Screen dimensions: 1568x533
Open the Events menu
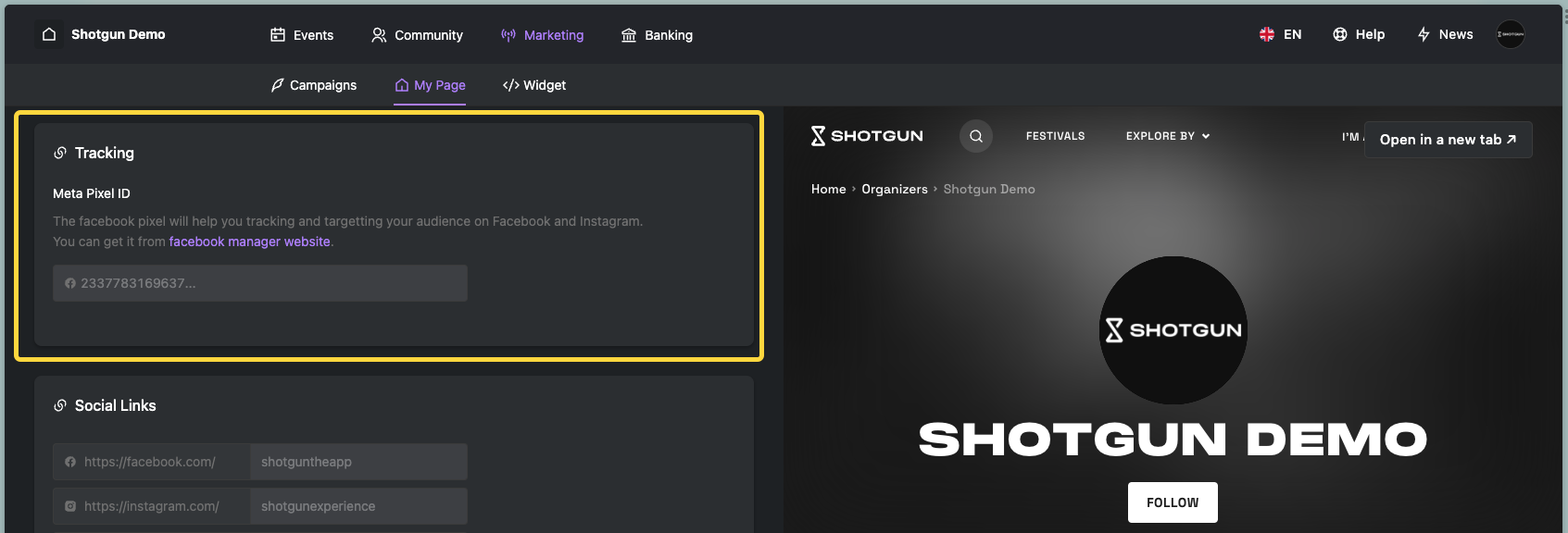302,35
